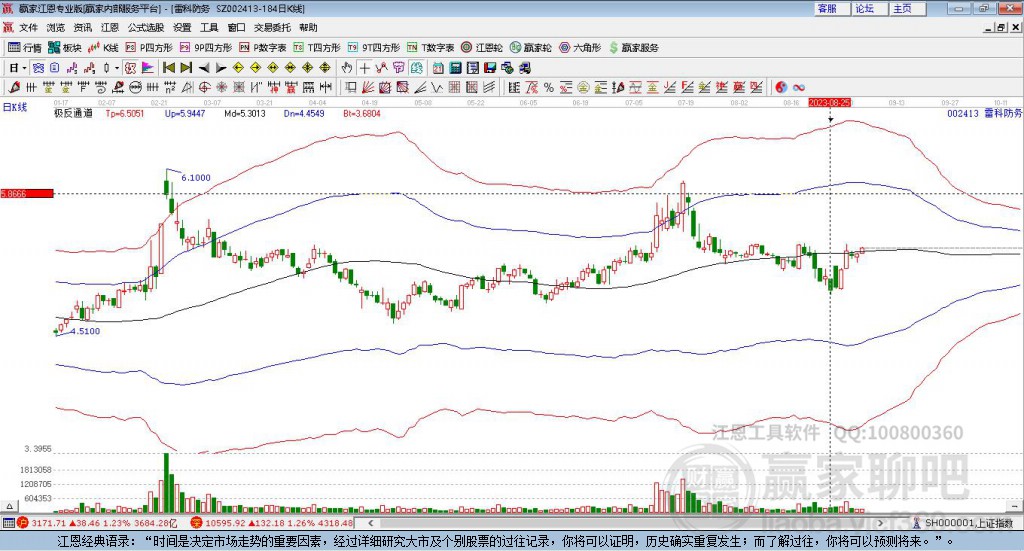
Task: Open the 资讯 menu
Action: point(83,27)
